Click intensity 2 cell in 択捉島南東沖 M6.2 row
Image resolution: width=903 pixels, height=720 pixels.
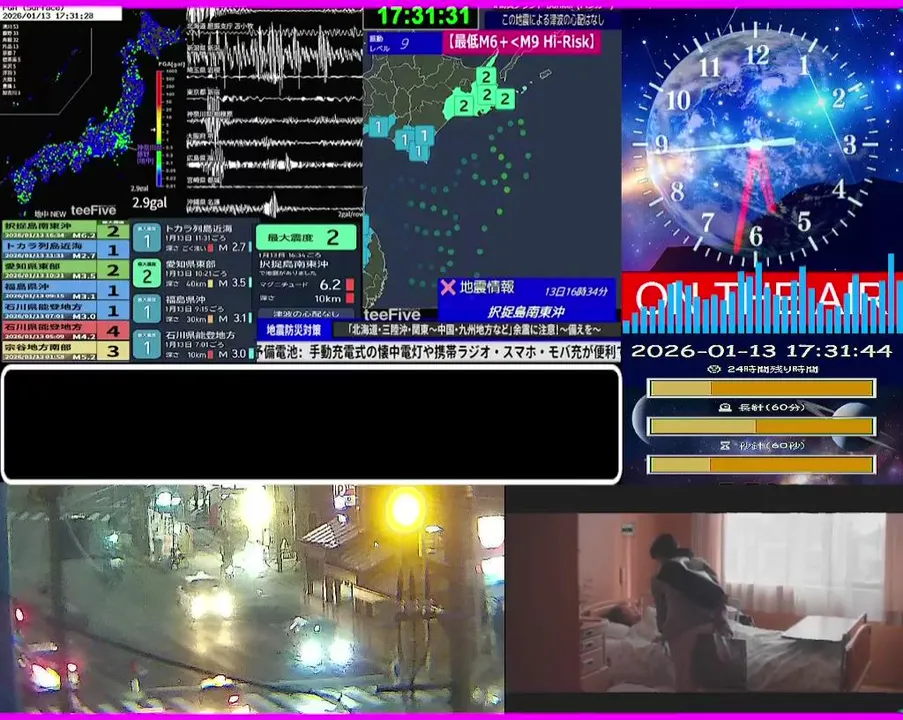(x=113, y=231)
